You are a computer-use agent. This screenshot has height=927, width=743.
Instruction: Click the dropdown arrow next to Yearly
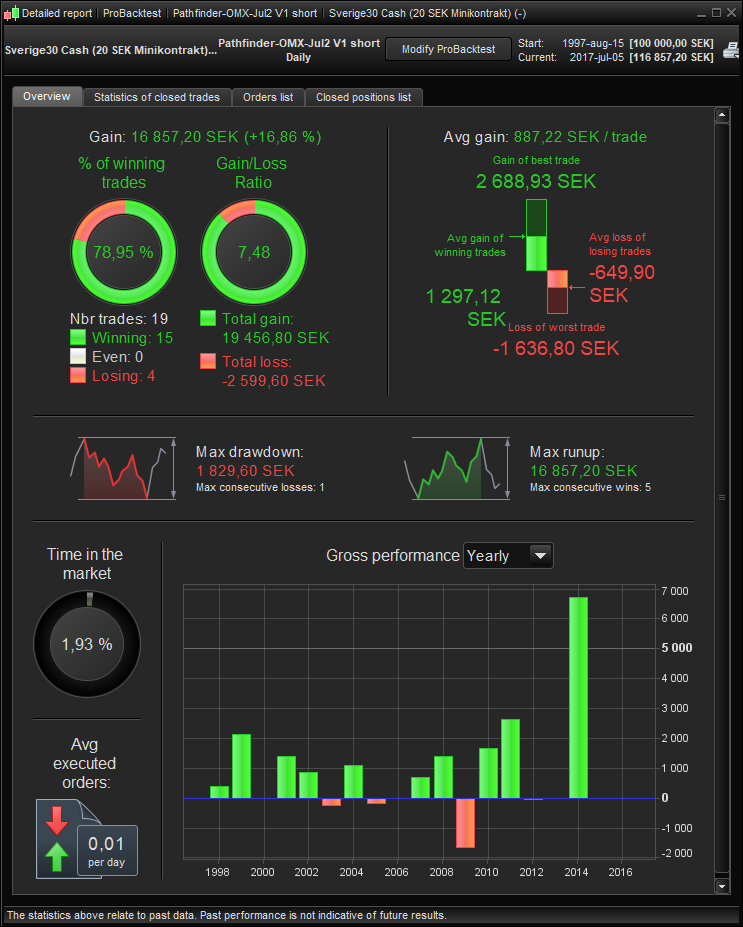click(540, 556)
